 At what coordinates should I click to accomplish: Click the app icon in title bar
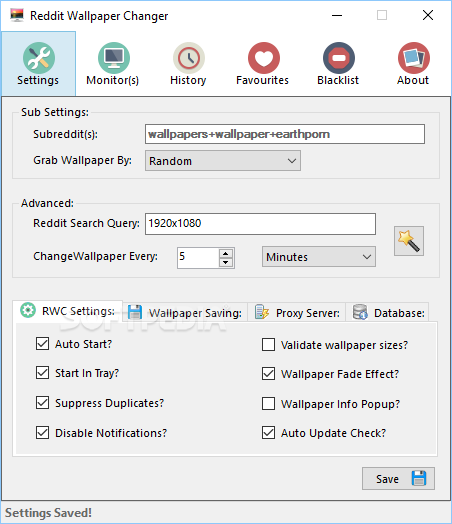click(17, 15)
